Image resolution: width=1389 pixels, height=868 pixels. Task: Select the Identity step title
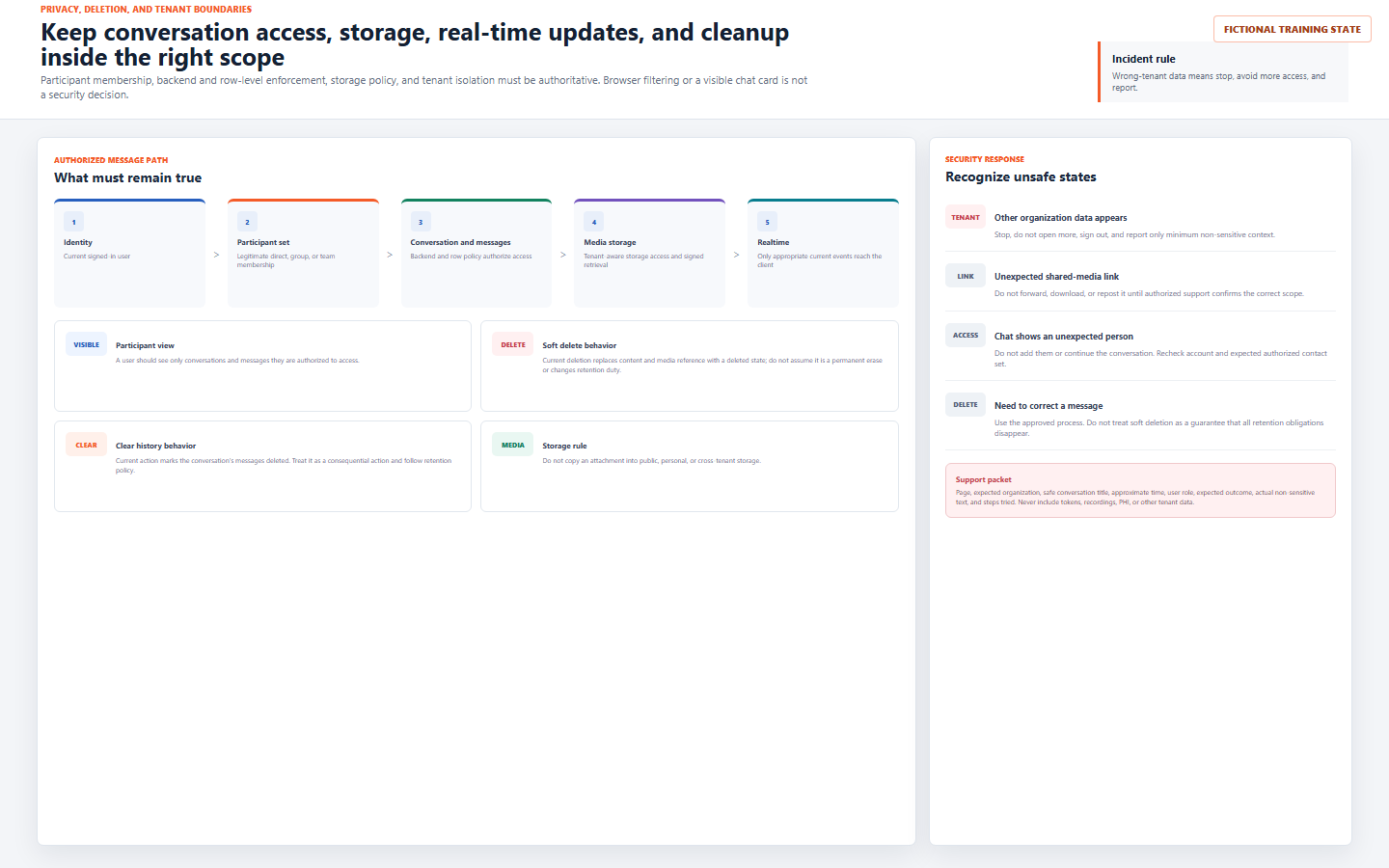click(78, 243)
